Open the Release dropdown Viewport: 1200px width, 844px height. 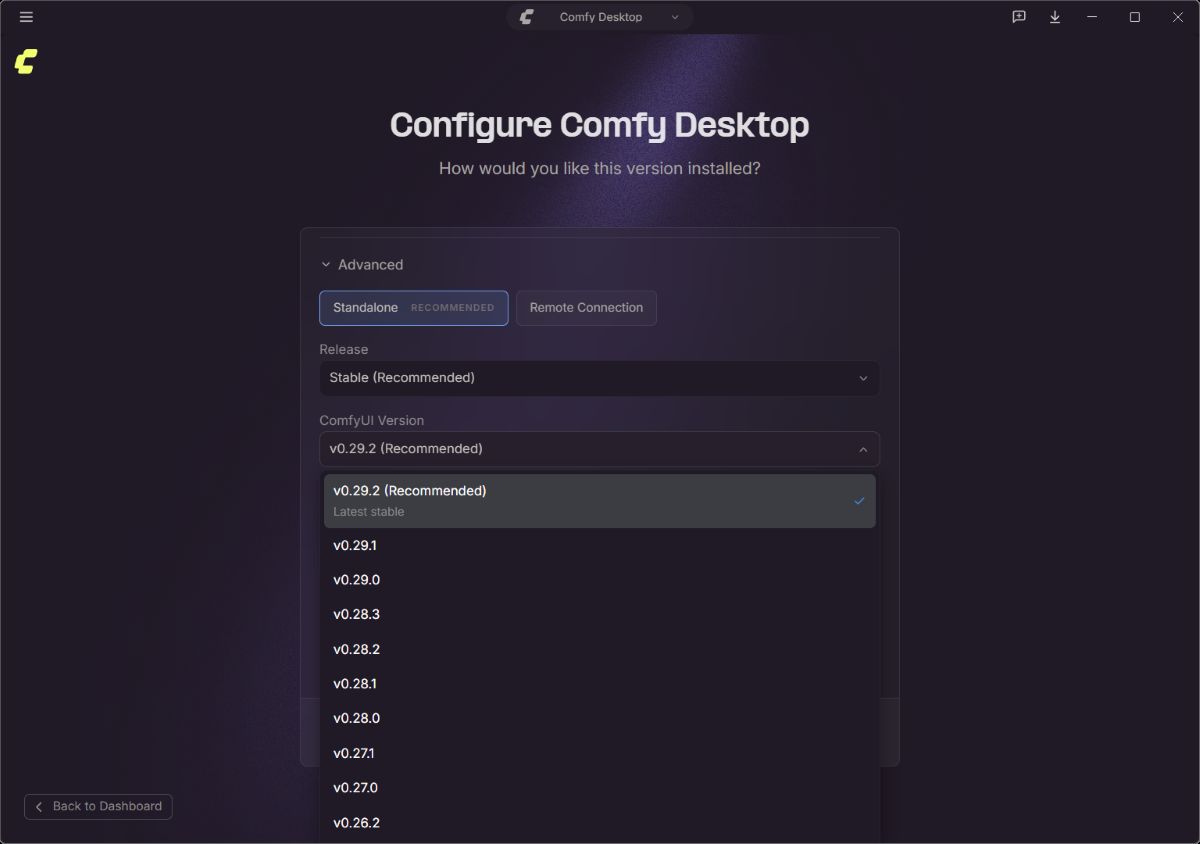[600, 378]
